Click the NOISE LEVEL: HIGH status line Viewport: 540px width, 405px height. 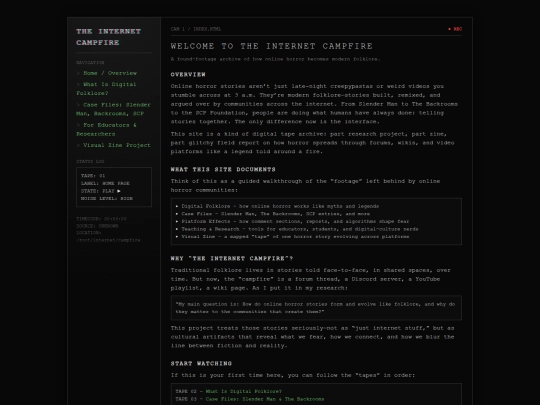click(x=107, y=198)
